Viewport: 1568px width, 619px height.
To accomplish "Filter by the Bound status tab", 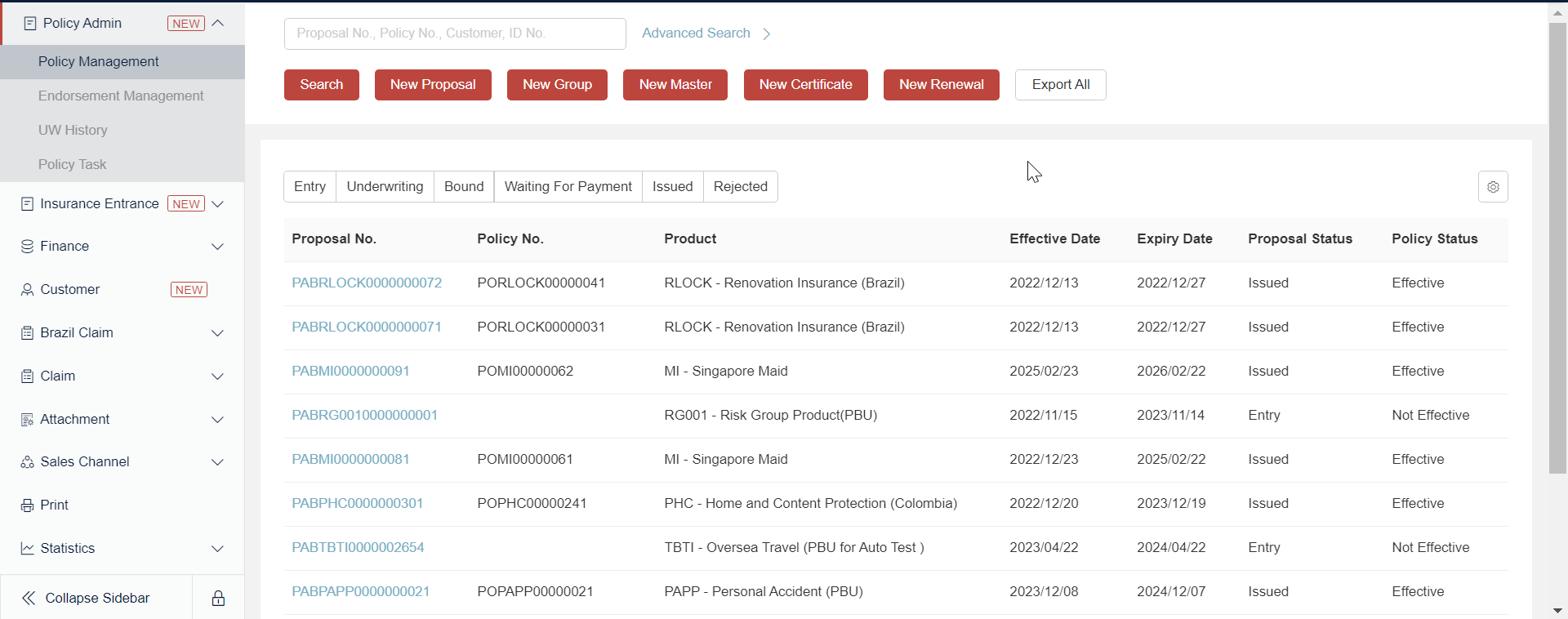I will pos(464,186).
